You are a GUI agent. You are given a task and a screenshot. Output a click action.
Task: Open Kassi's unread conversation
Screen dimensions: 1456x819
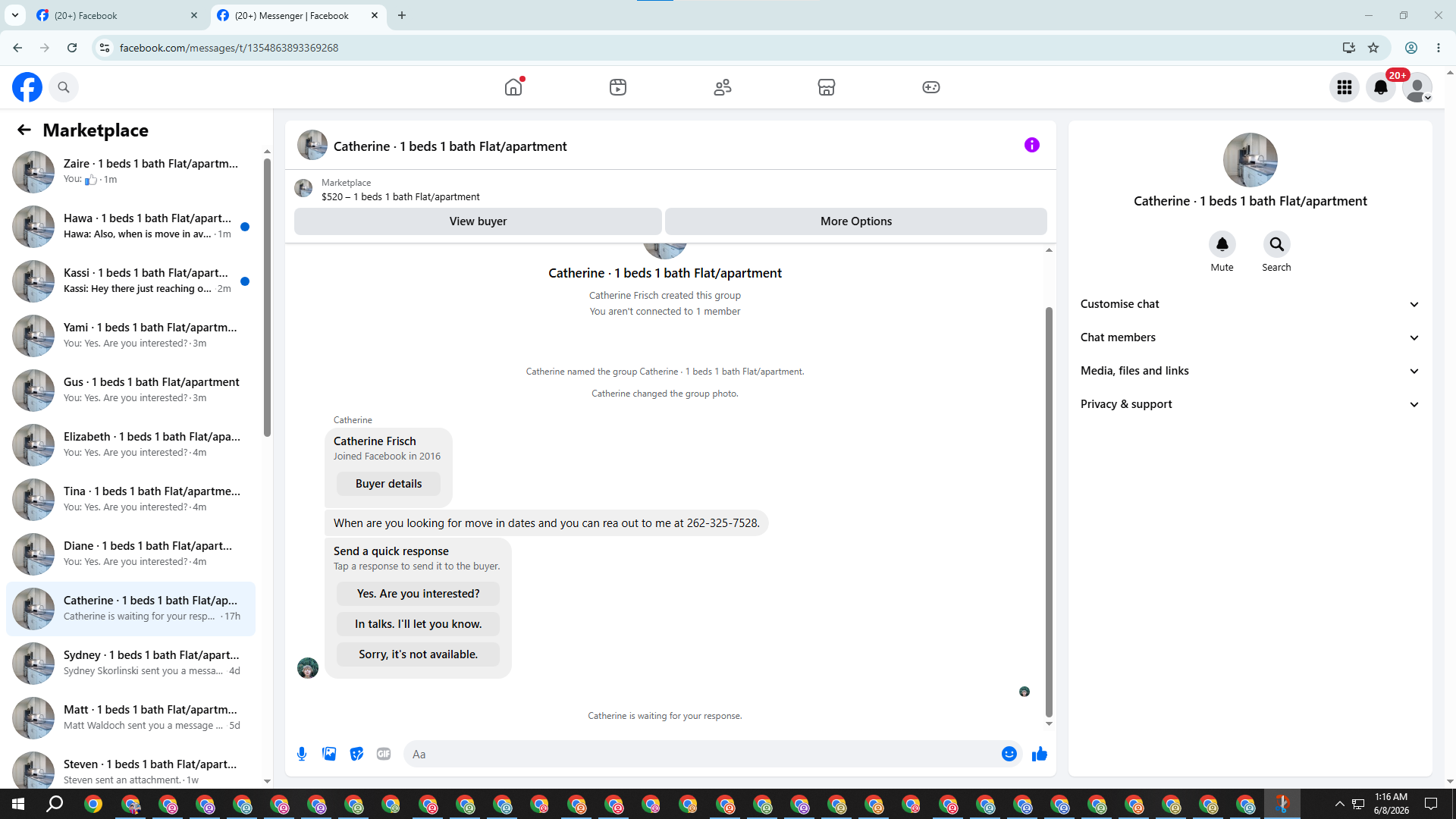(x=131, y=281)
